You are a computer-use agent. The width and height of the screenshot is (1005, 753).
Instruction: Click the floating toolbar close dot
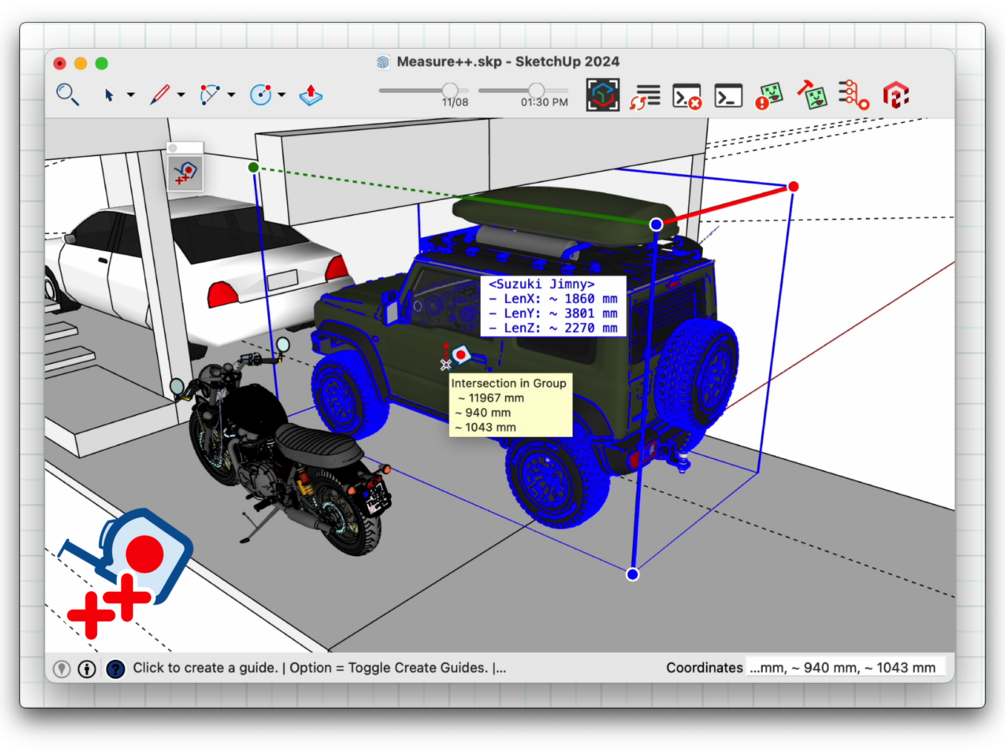[173, 148]
